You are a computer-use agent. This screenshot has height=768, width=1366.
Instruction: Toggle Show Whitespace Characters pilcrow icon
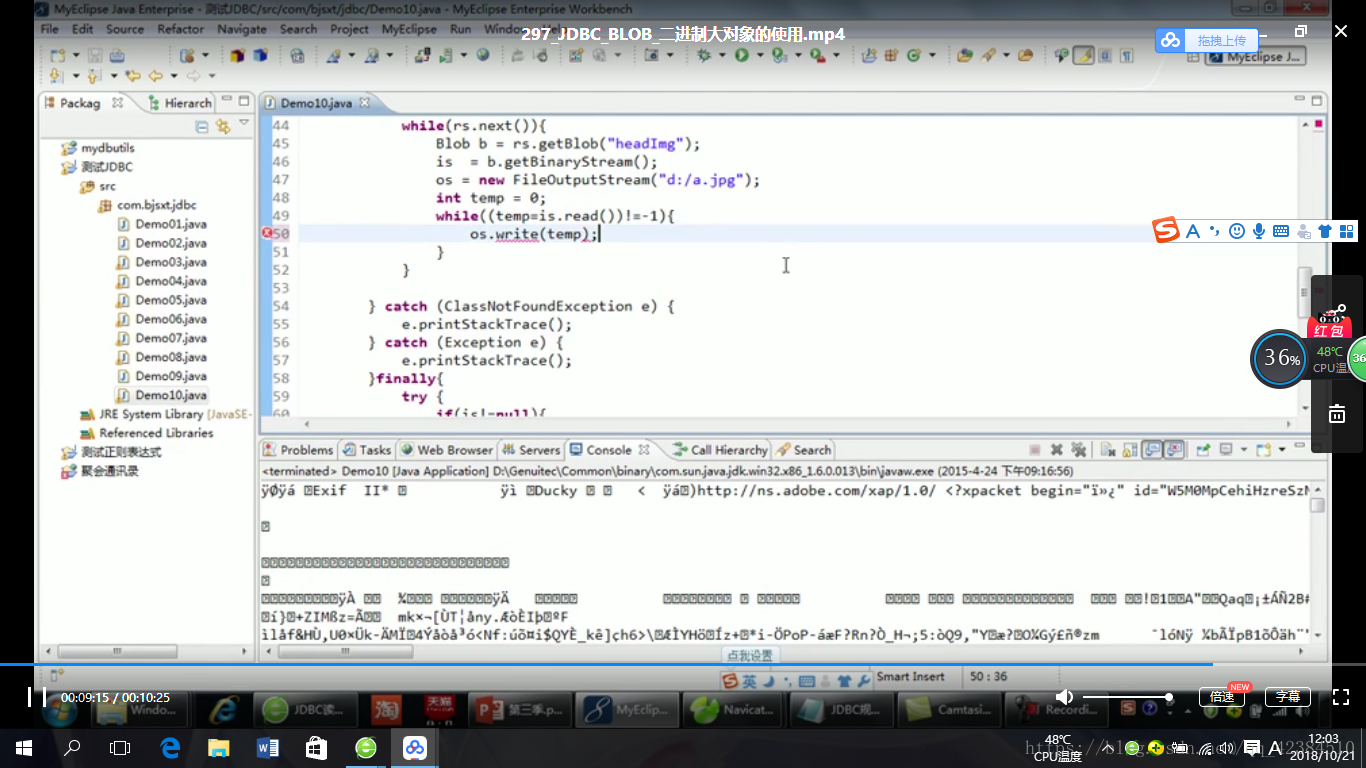point(1126,56)
